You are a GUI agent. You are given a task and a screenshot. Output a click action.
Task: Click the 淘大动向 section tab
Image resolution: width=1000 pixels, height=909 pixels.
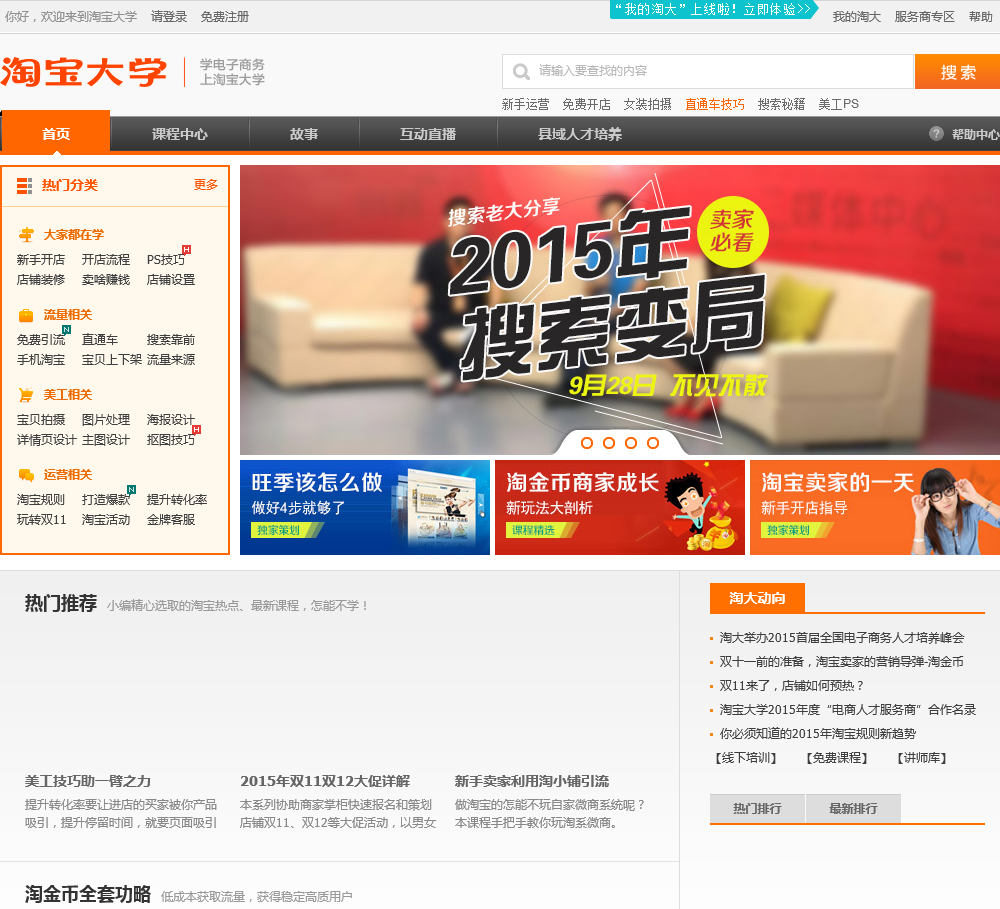pos(757,598)
